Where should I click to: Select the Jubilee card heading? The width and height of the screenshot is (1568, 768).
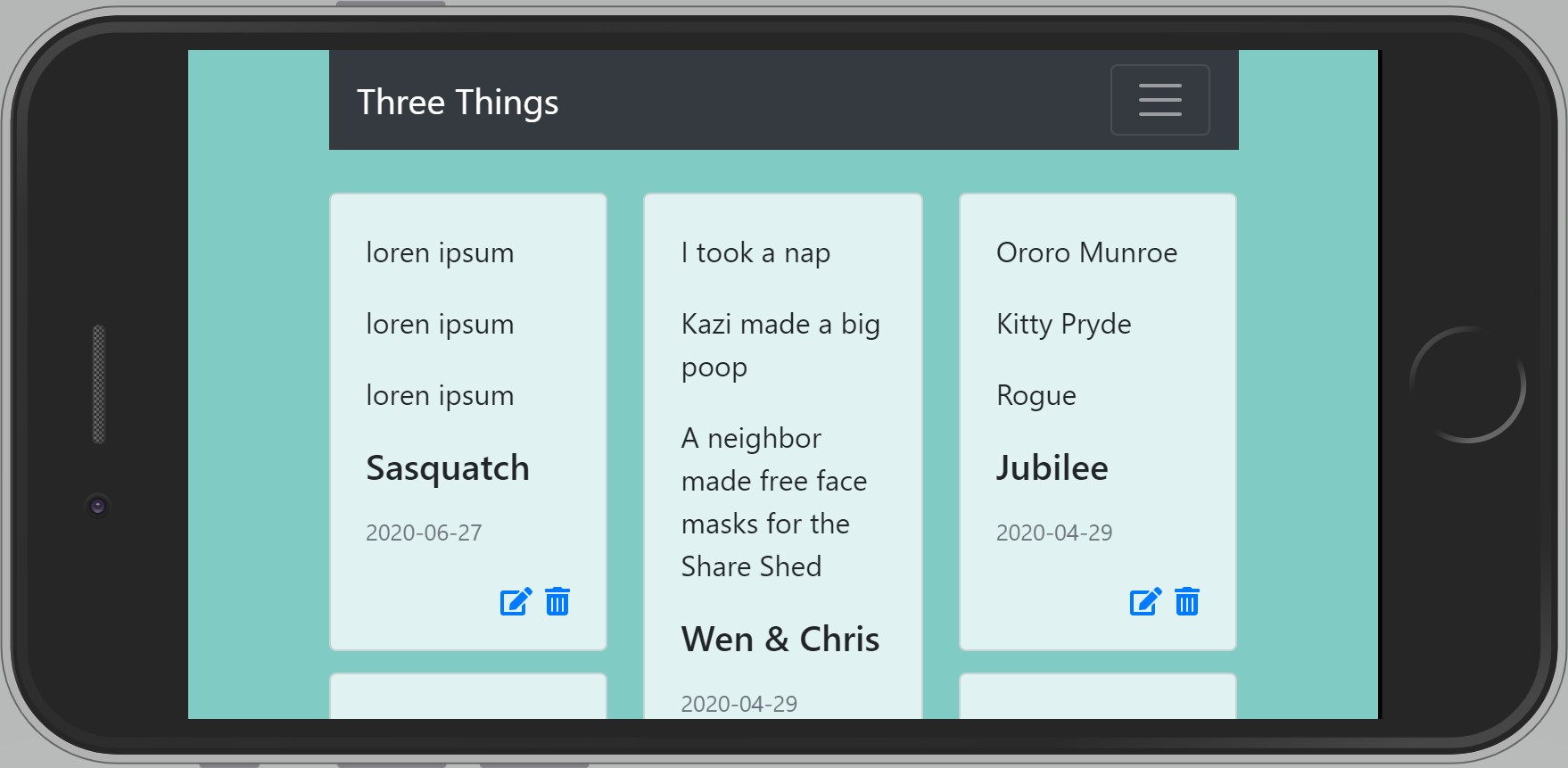click(x=1052, y=468)
